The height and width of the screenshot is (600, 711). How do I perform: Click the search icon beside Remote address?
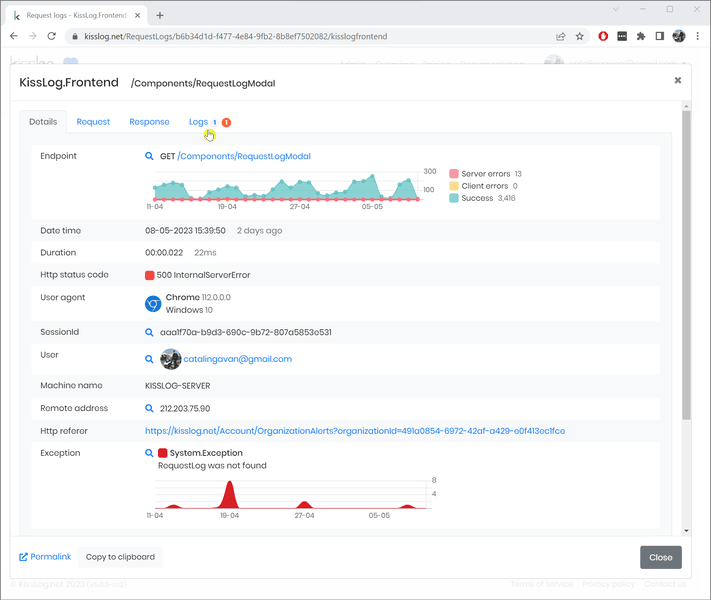click(x=150, y=408)
